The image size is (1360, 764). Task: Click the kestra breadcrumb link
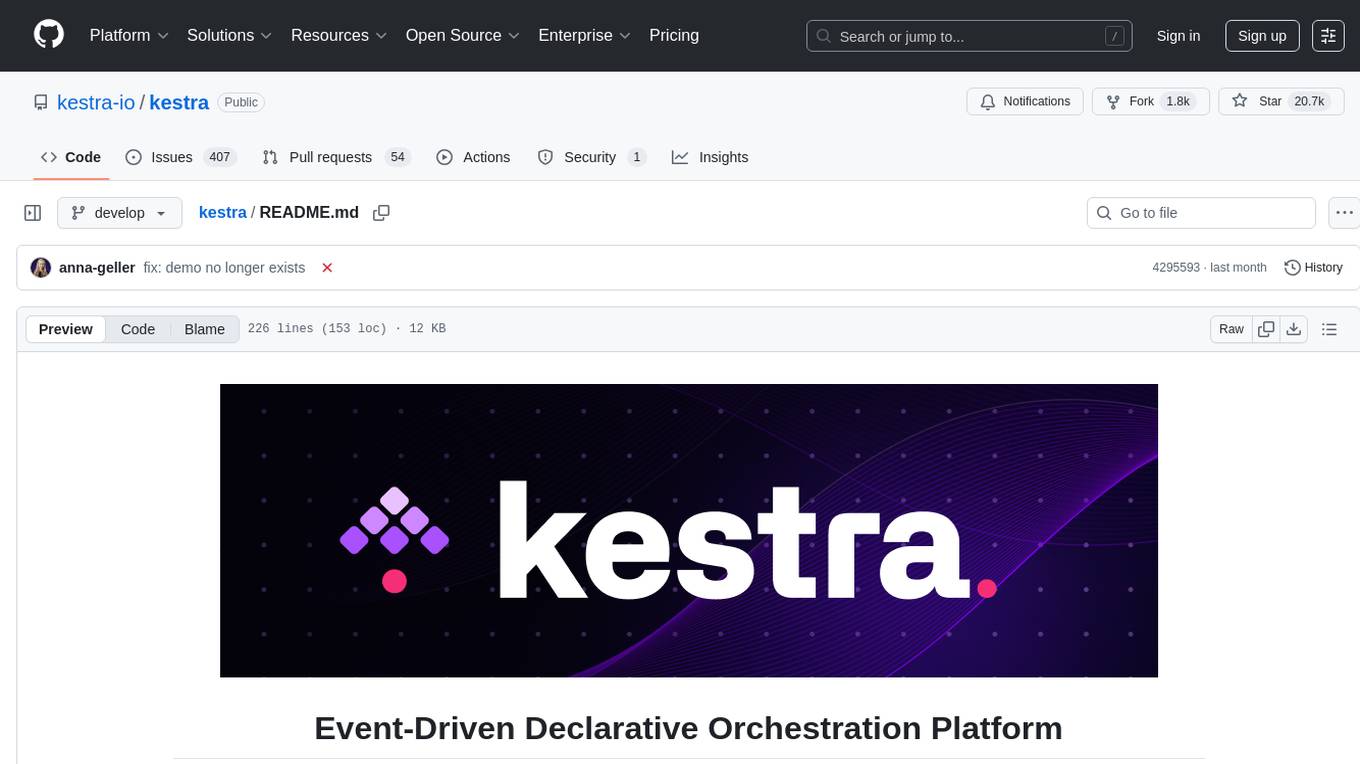point(222,212)
